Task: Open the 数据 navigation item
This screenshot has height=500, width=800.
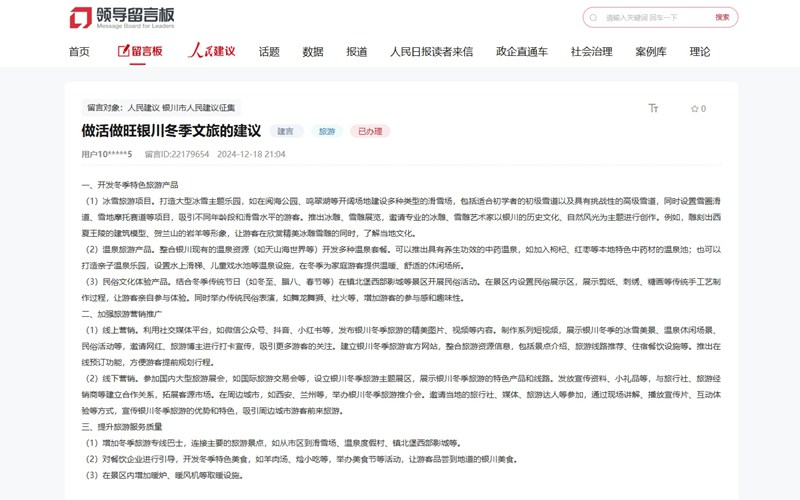Action: [x=313, y=52]
